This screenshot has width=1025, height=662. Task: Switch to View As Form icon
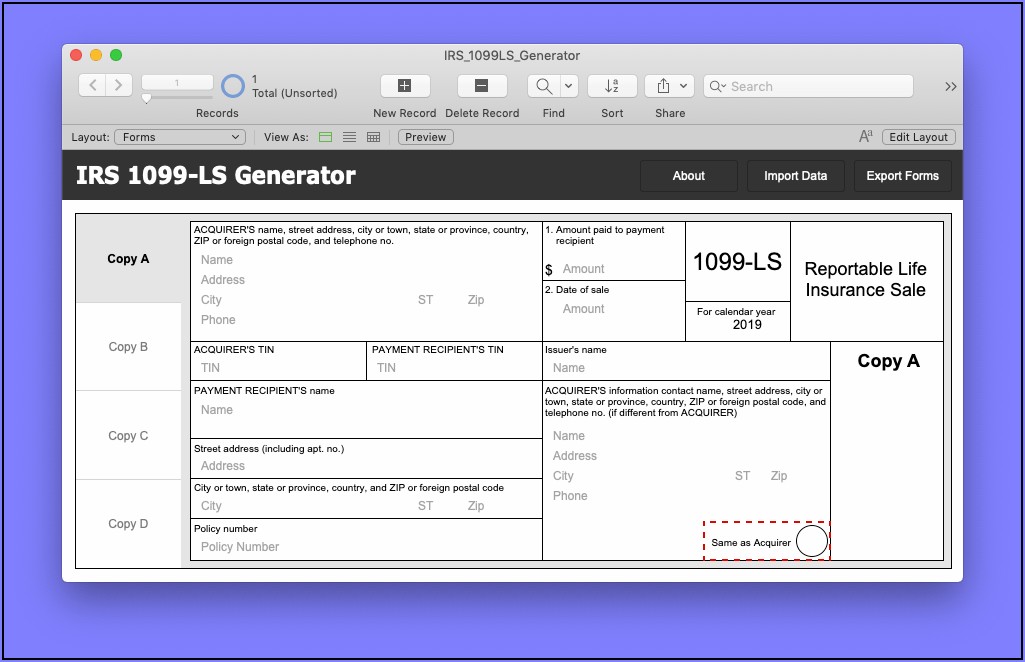click(x=326, y=137)
